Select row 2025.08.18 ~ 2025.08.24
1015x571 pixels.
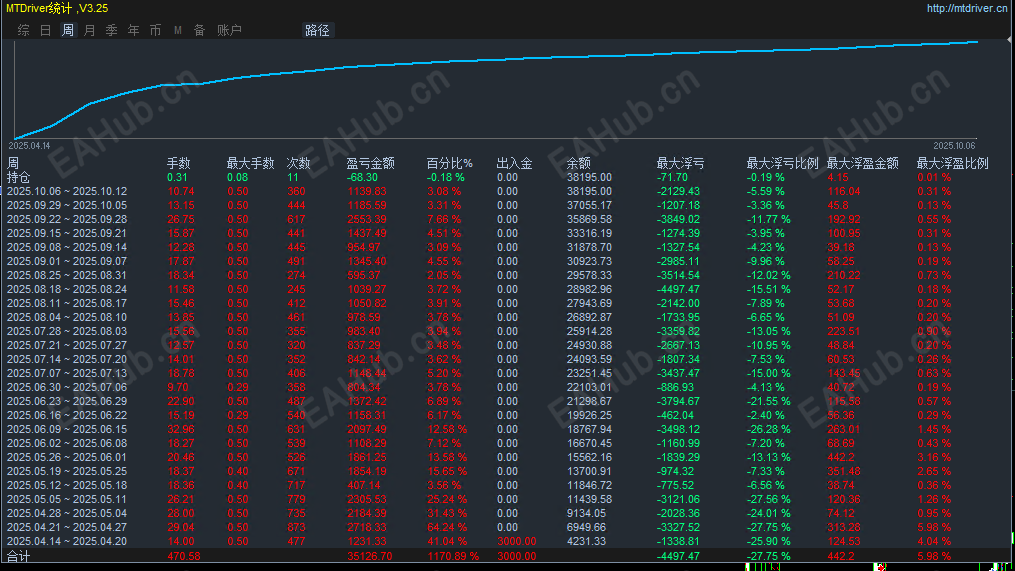(67, 289)
